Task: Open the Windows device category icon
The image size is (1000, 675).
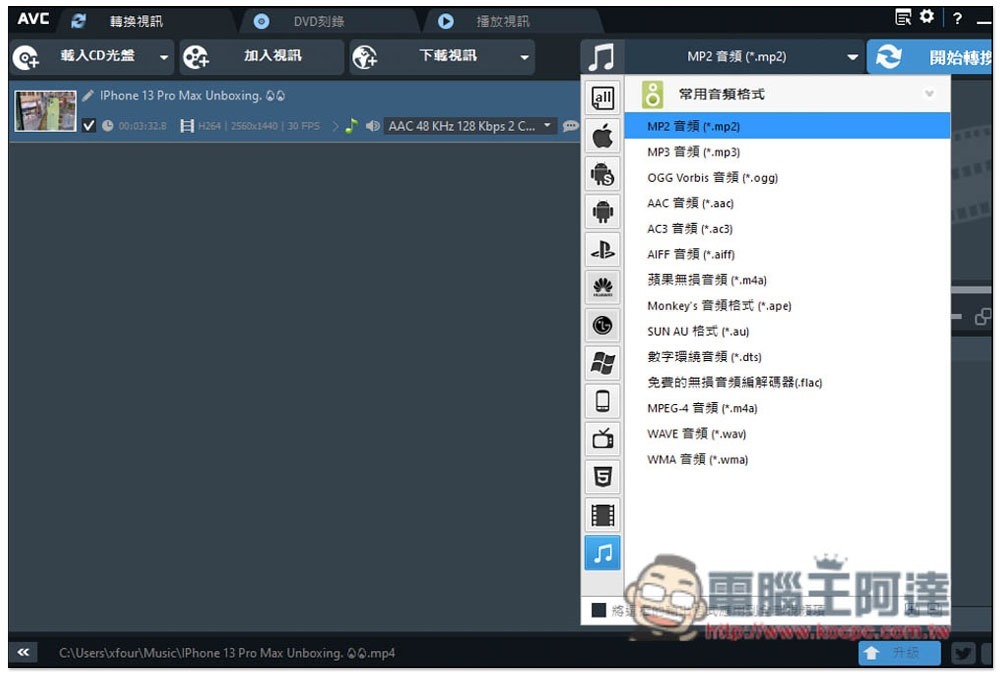Action: click(x=602, y=363)
